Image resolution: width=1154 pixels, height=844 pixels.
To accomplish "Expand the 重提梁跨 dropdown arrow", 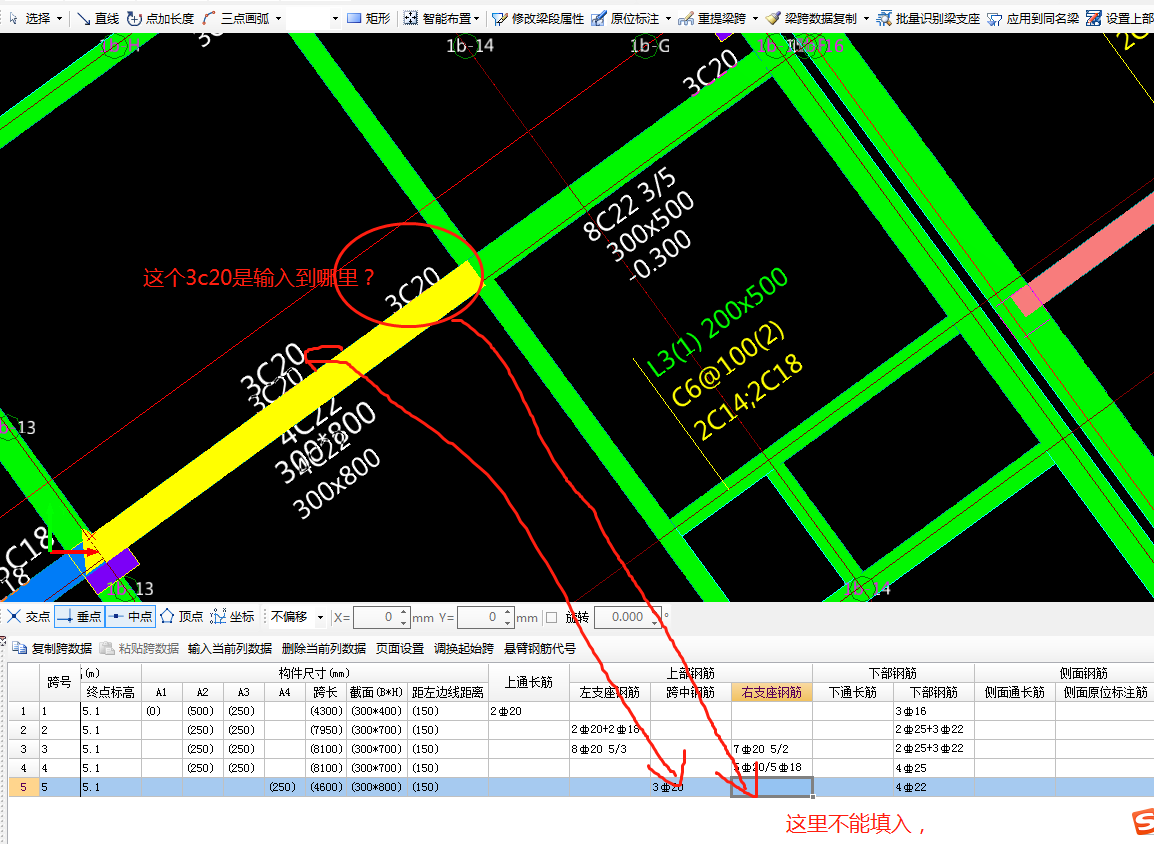I will coord(755,18).
